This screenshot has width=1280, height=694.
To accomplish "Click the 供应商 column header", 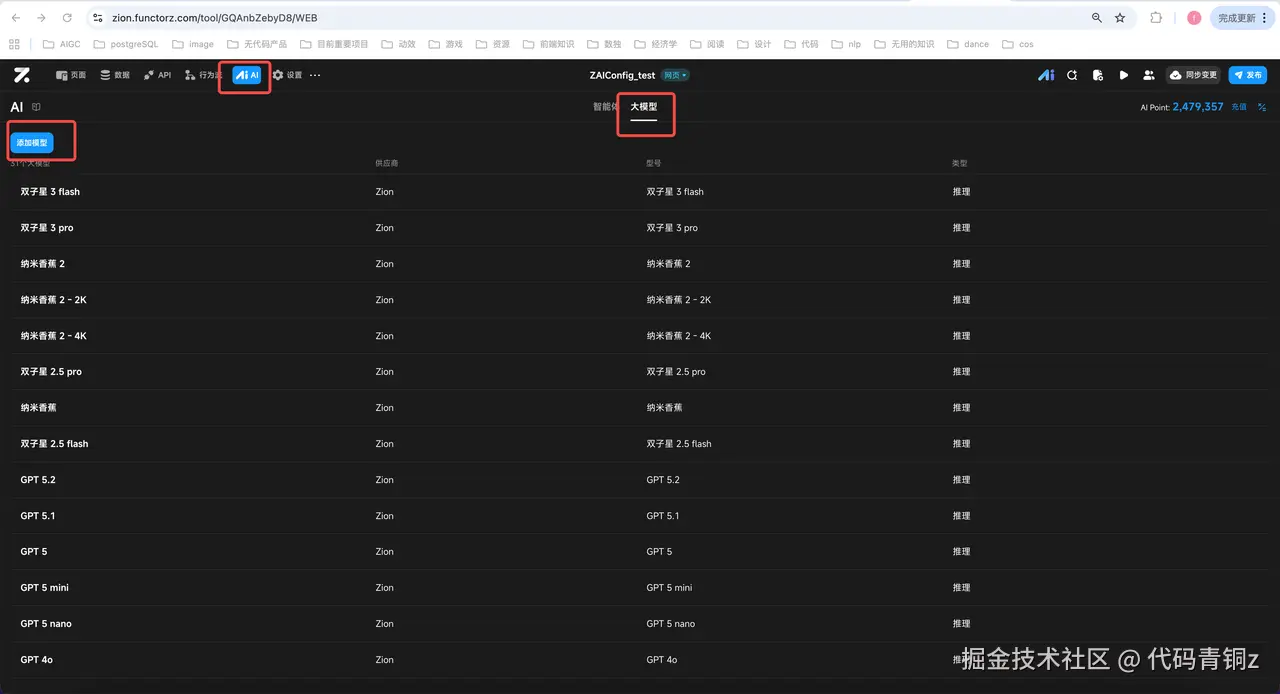I will pos(386,163).
